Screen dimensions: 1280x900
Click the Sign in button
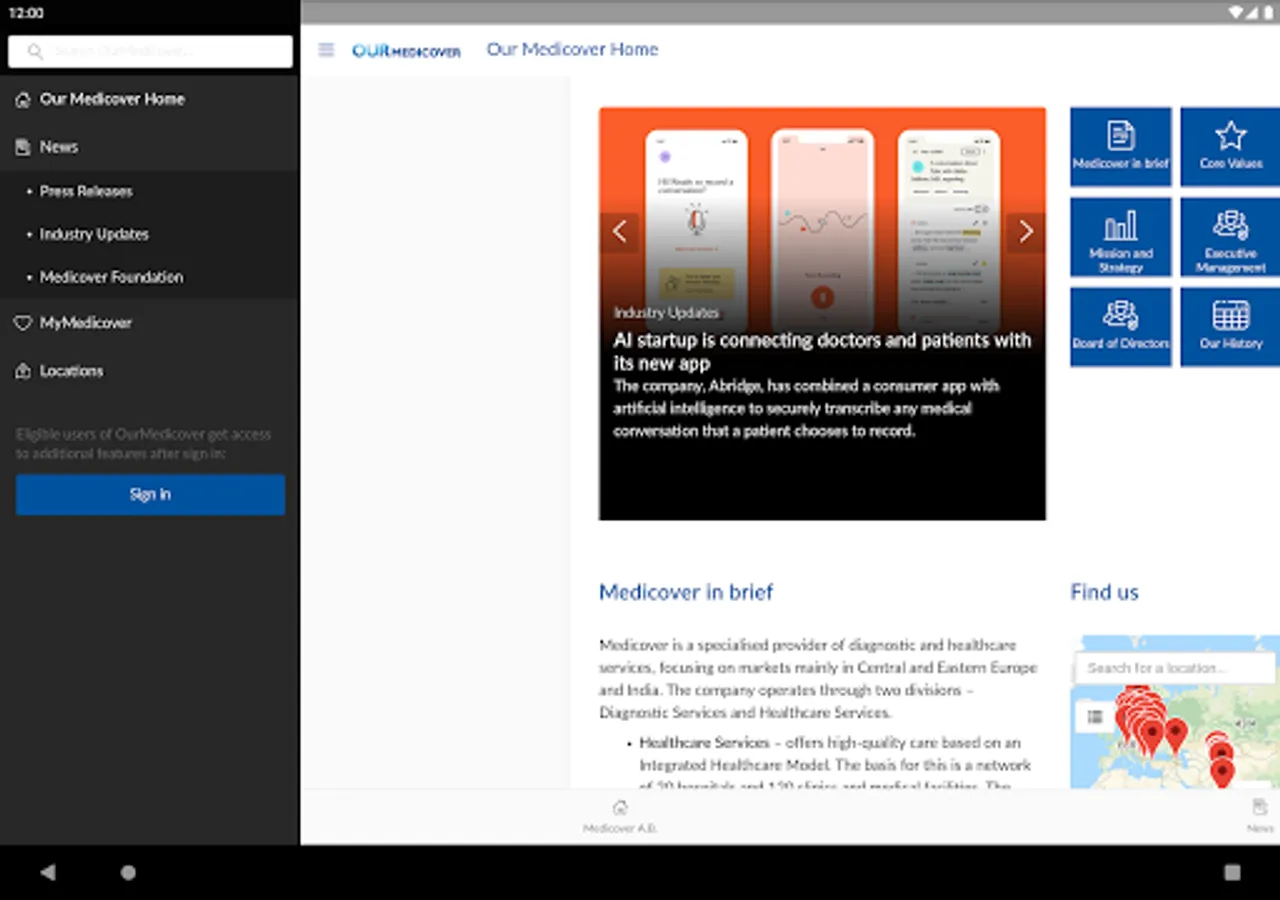tap(150, 495)
